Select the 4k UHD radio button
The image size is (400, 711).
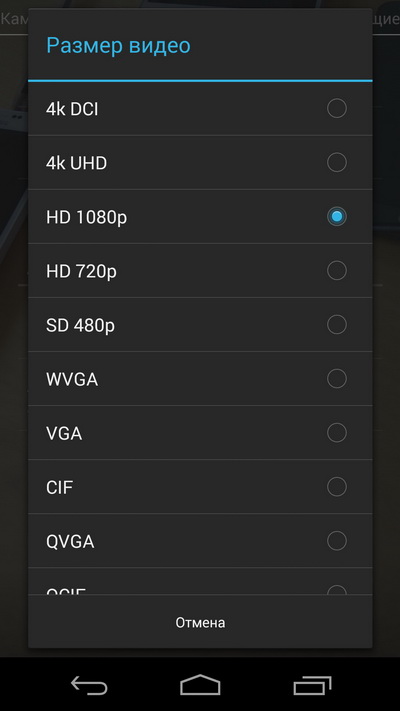[337, 162]
